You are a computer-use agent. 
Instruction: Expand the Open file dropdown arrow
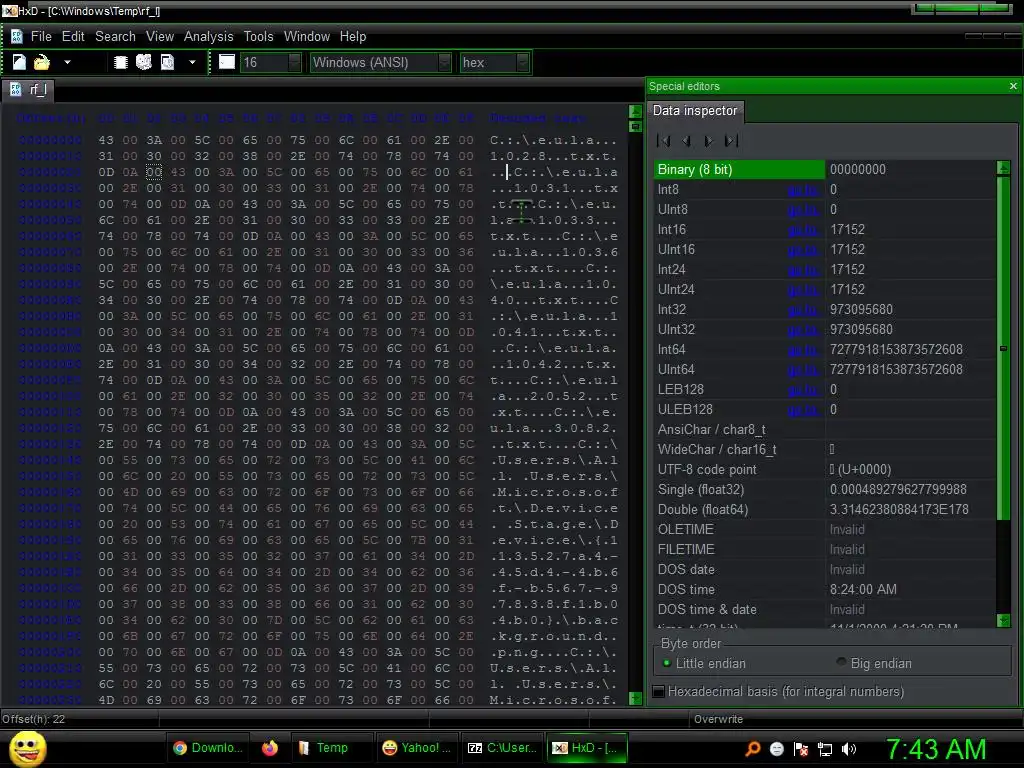click(67, 63)
